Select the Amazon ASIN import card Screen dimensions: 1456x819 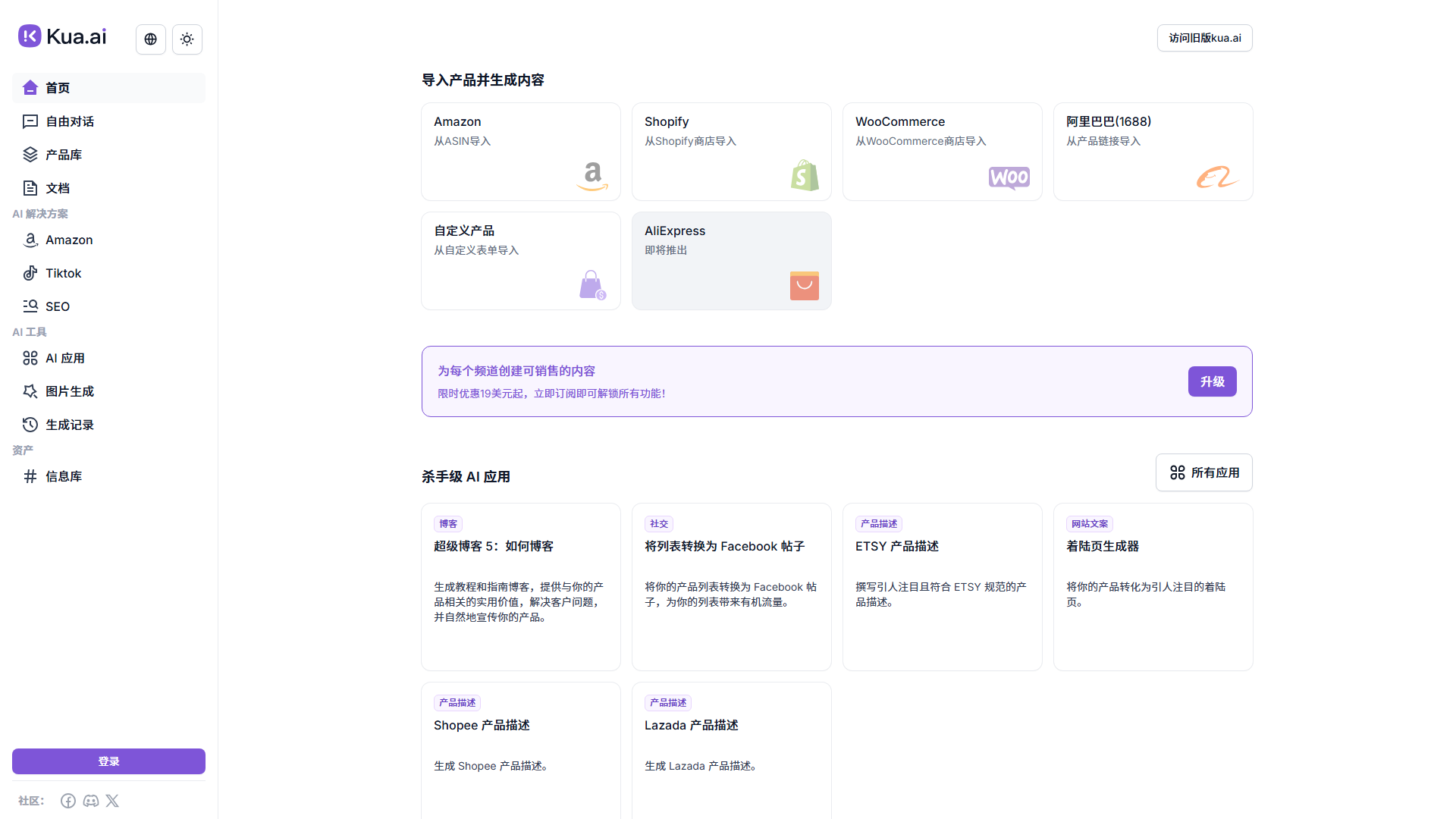click(x=520, y=152)
